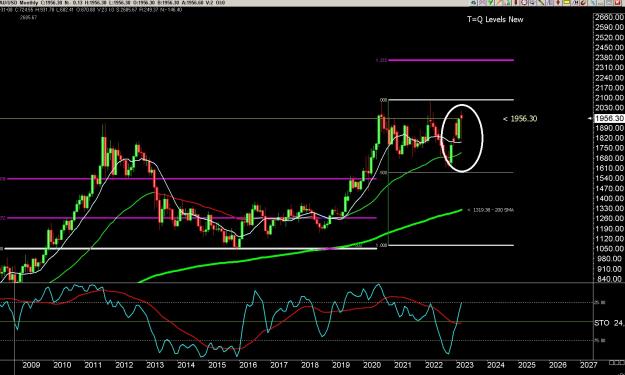Click the 2027 year label on time axis
The height and width of the screenshot is (375, 625).
point(588,365)
